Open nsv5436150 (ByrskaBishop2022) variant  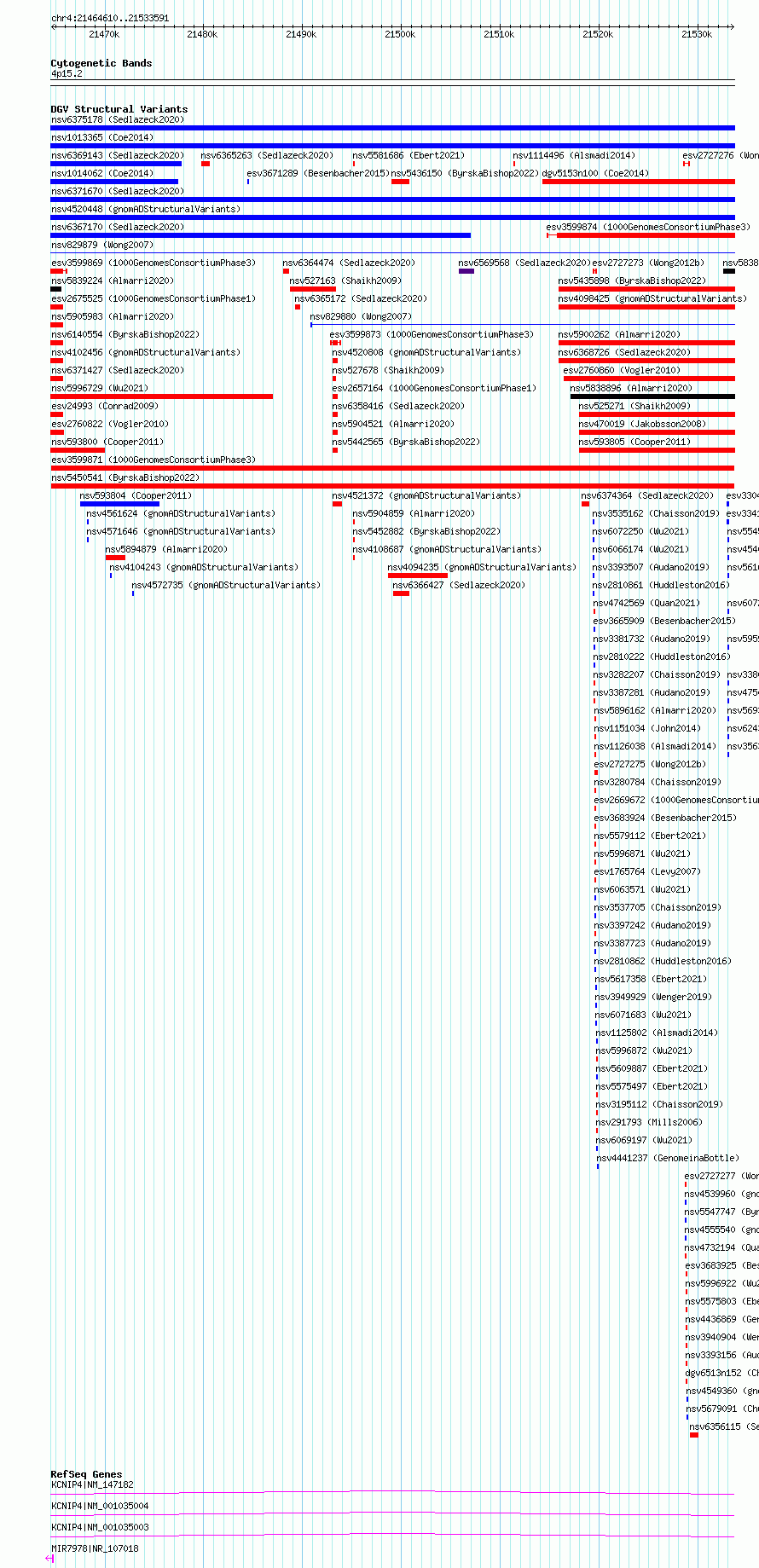(x=466, y=173)
